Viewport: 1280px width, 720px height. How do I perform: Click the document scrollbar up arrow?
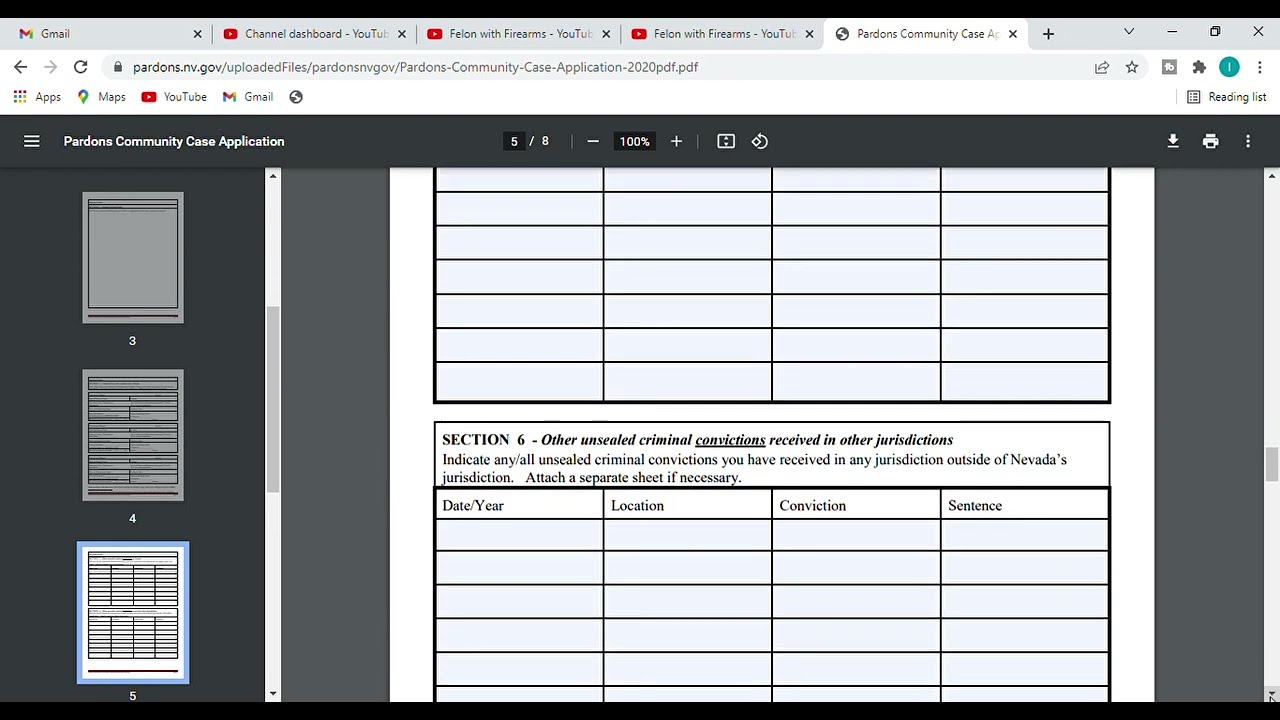(1272, 176)
